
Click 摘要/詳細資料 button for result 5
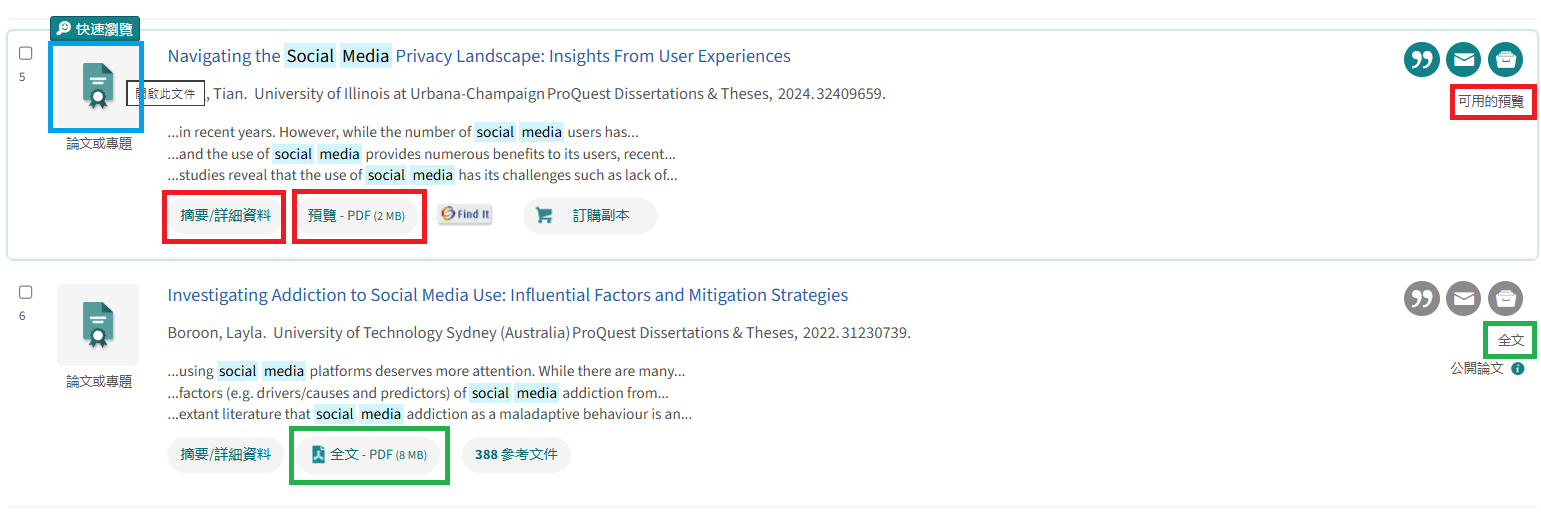click(x=225, y=215)
